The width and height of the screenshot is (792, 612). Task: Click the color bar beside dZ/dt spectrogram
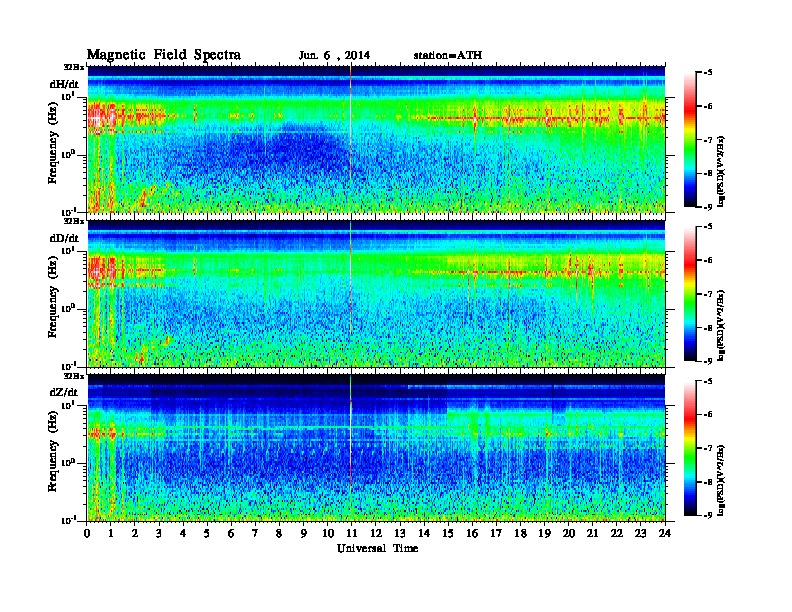point(690,448)
